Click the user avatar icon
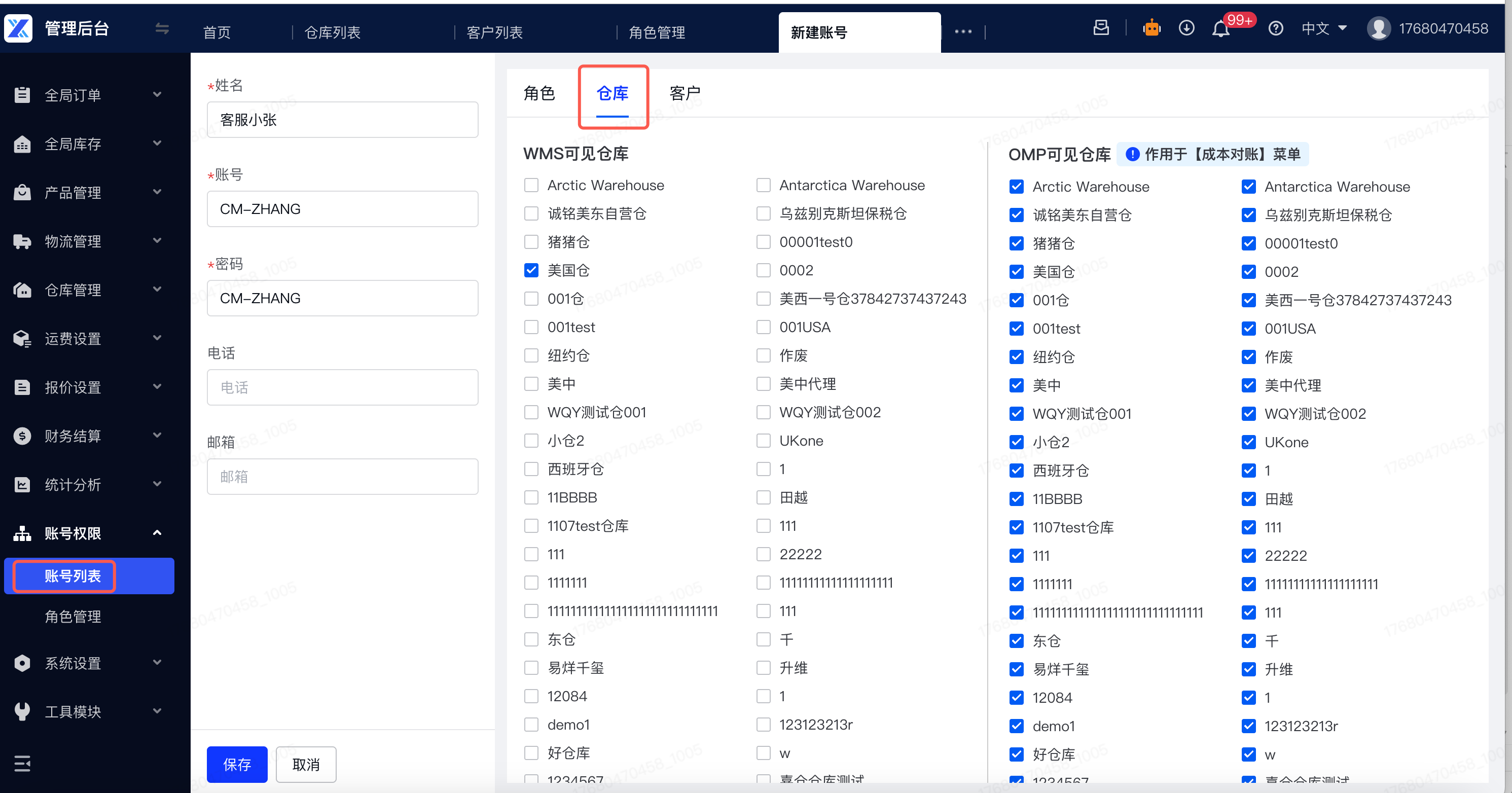 pyautogui.click(x=1378, y=28)
